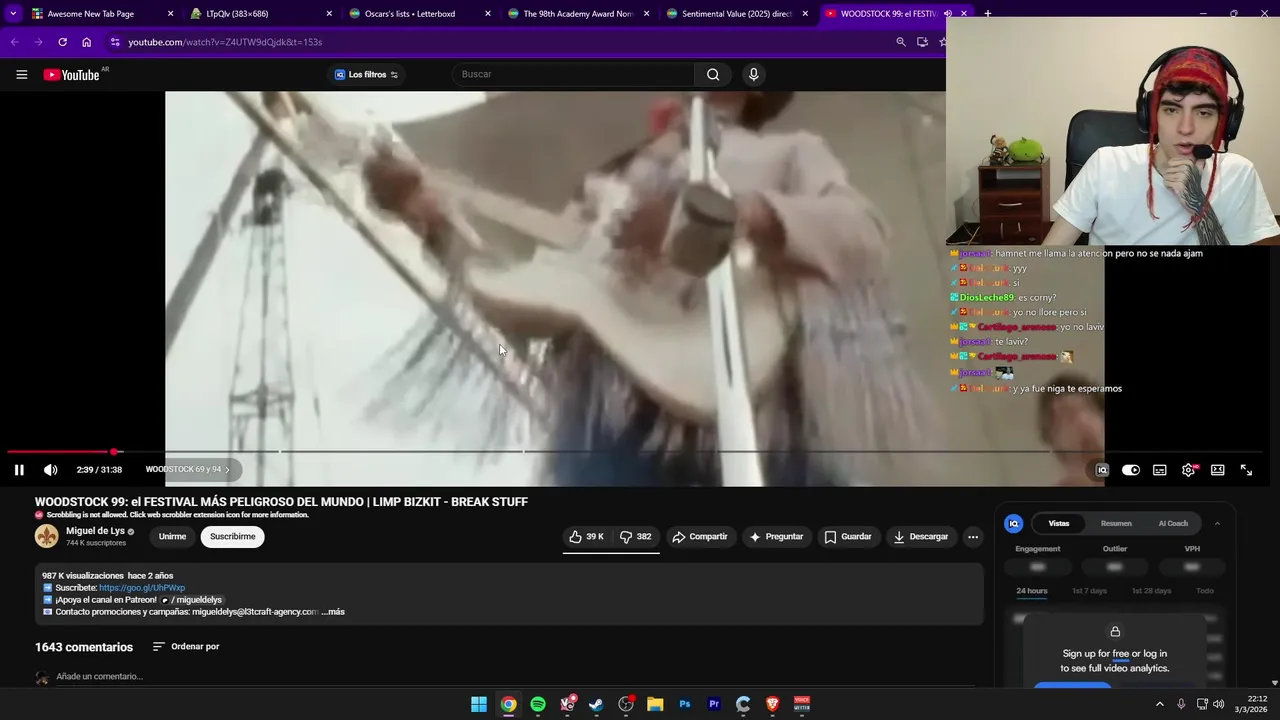Click the Preguntar button
Viewport: 1280px width, 720px height.
(x=776, y=537)
